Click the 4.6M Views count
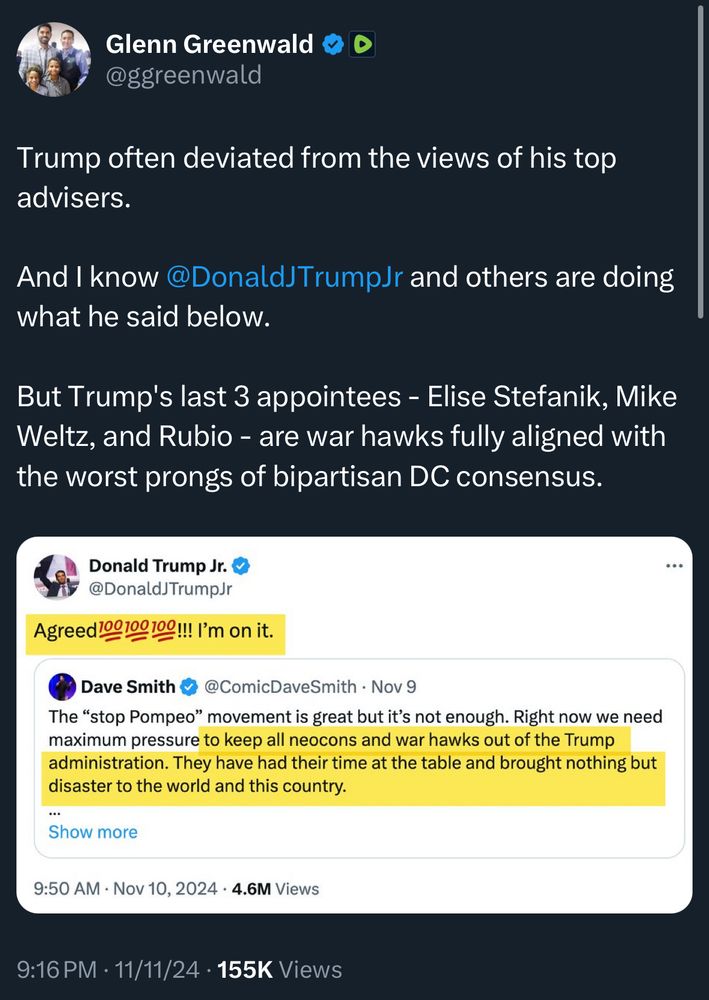This screenshot has width=709, height=1000. [275, 888]
